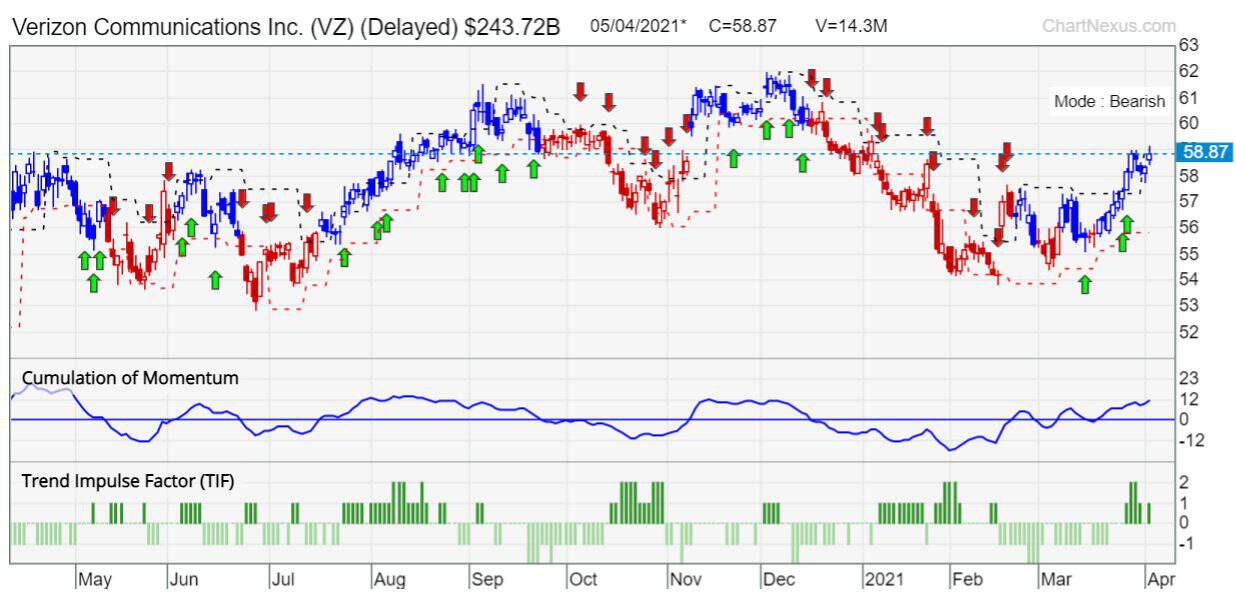Click the -12 value on momentum axis
Image resolution: width=1236 pixels, height=595 pixels.
tap(1191, 441)
